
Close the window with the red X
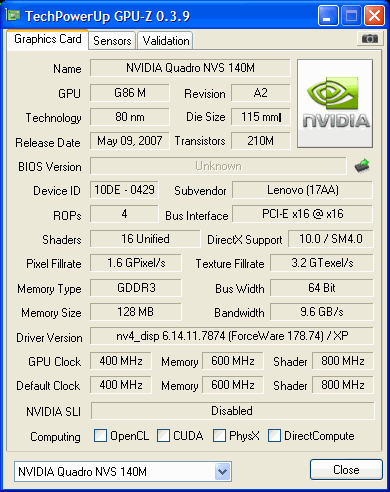(x=374, y=15)
